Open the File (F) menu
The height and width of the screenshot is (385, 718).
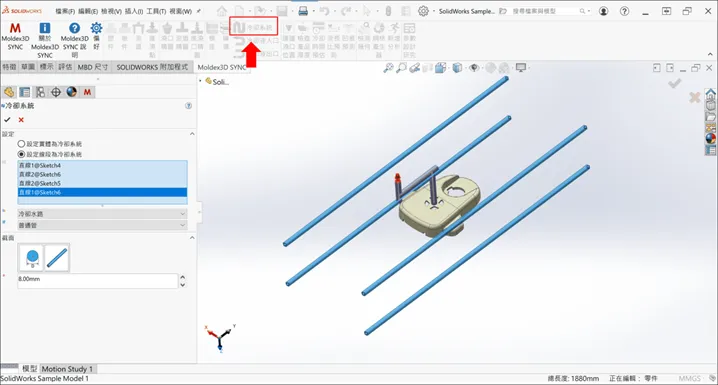coord(65,11)
